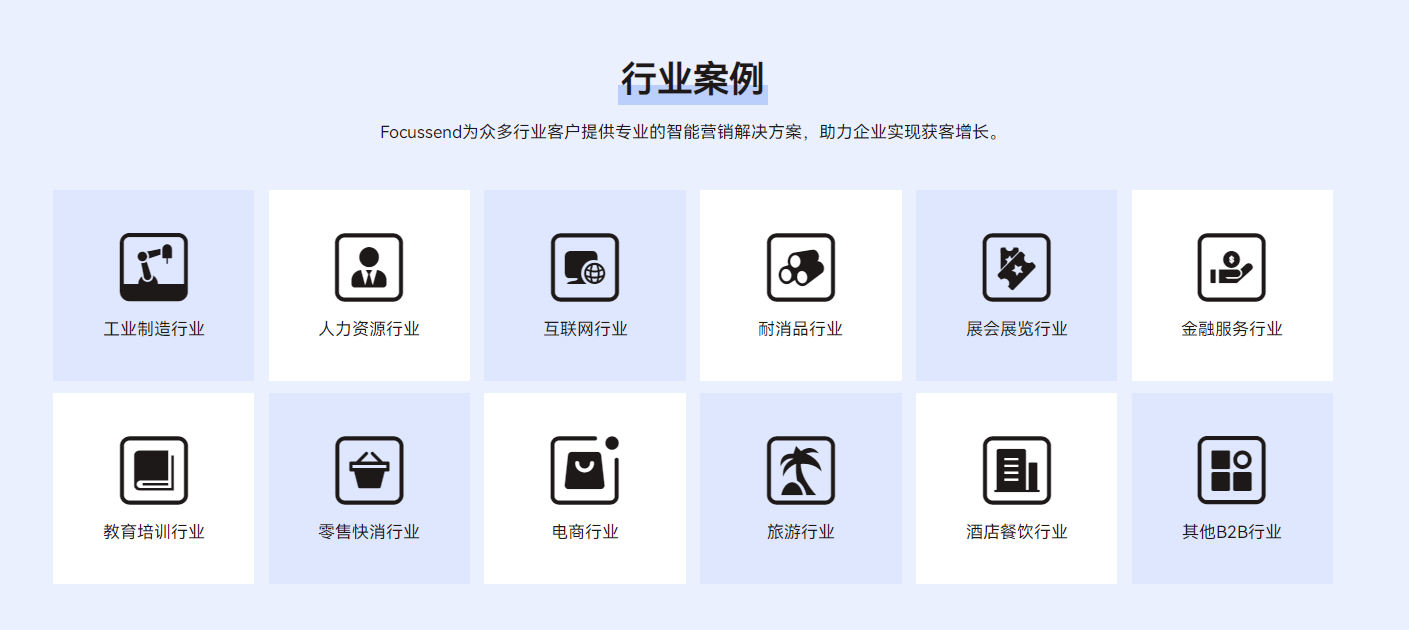
Task: Open the 工业制造行业 label link
Action: point(154,329)
